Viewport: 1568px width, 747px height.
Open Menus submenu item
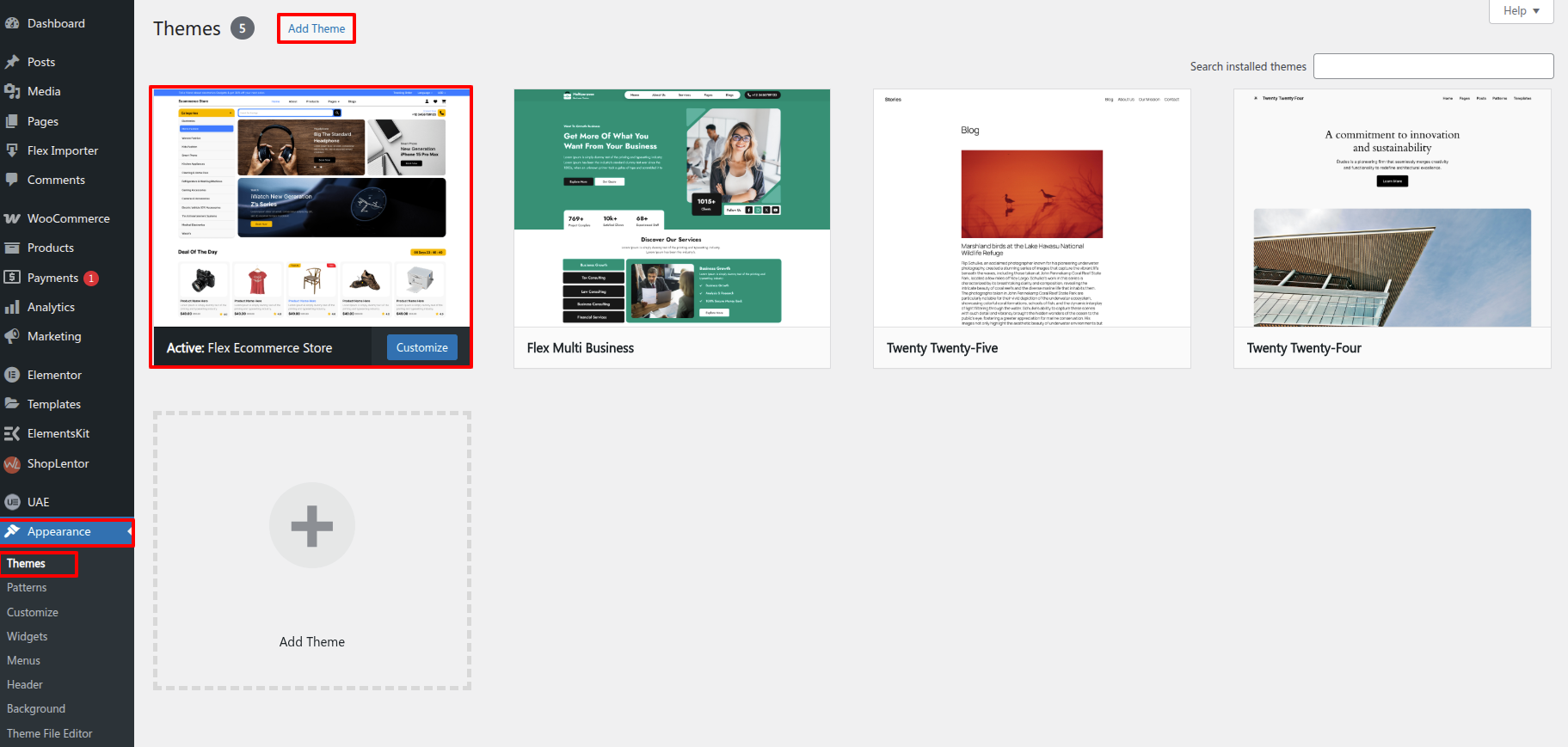[24, 660]
